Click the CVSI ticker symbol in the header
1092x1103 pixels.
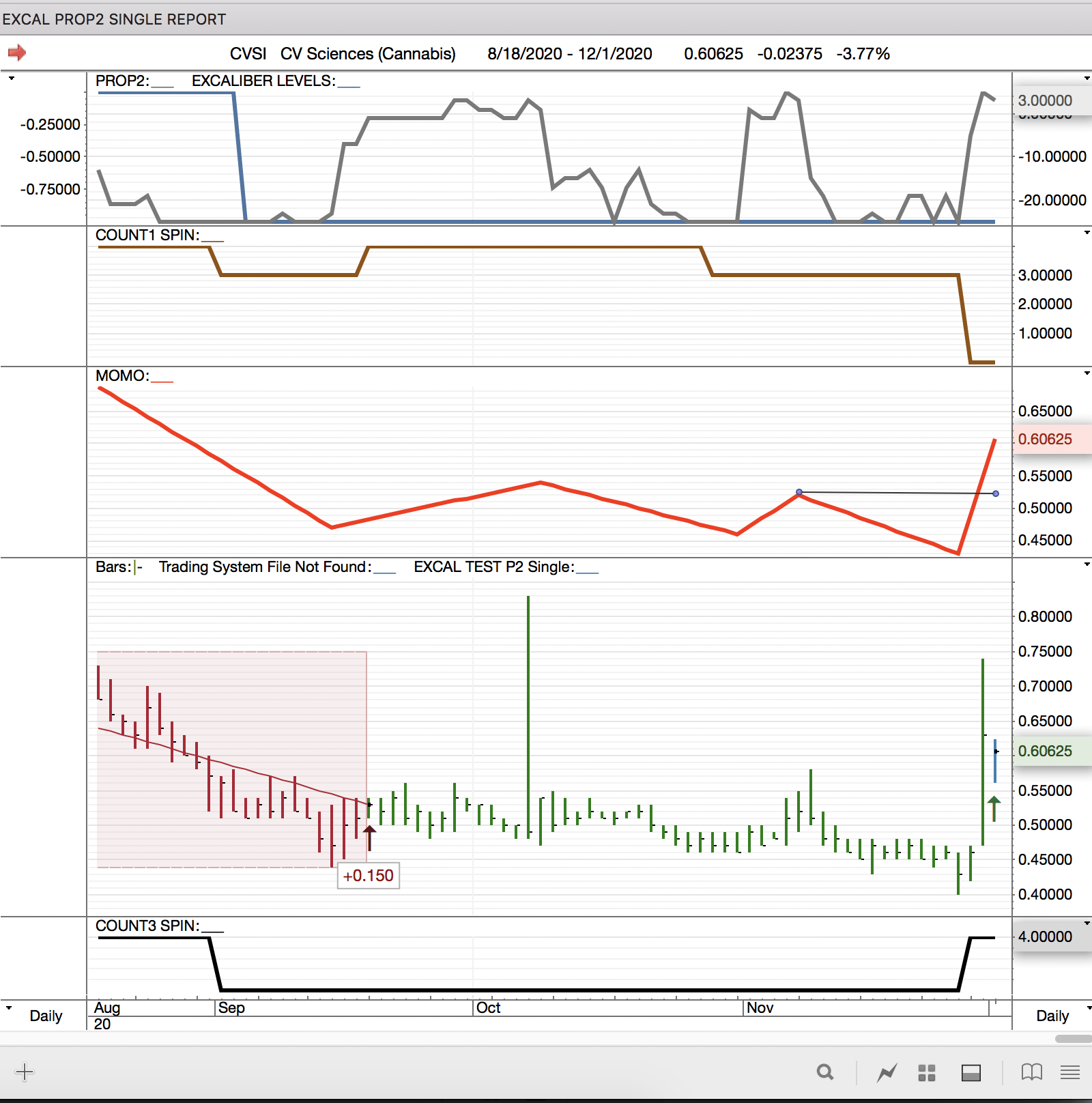(248, 54)
